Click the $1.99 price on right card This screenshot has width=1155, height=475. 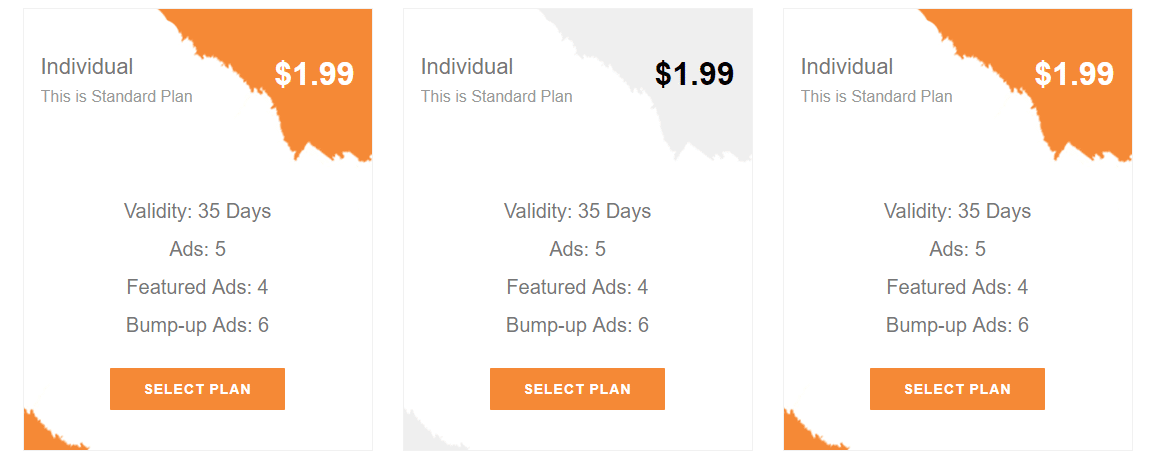tap(1074, 74)
